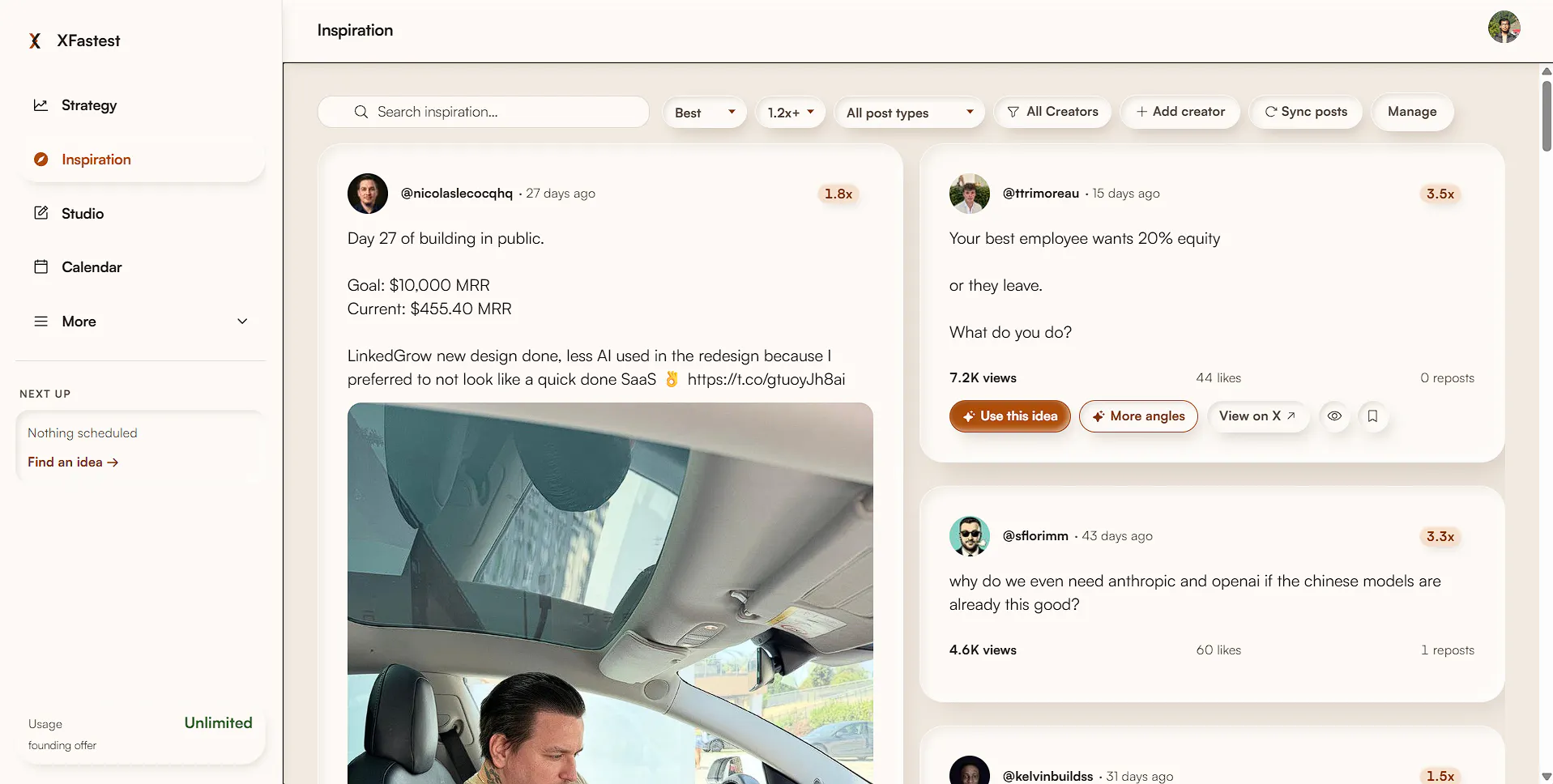Viewport: 1553px width, 784px height.
Task: Toggle the eye icon on the ttrimoreau post
Action: coord(1334,416)
